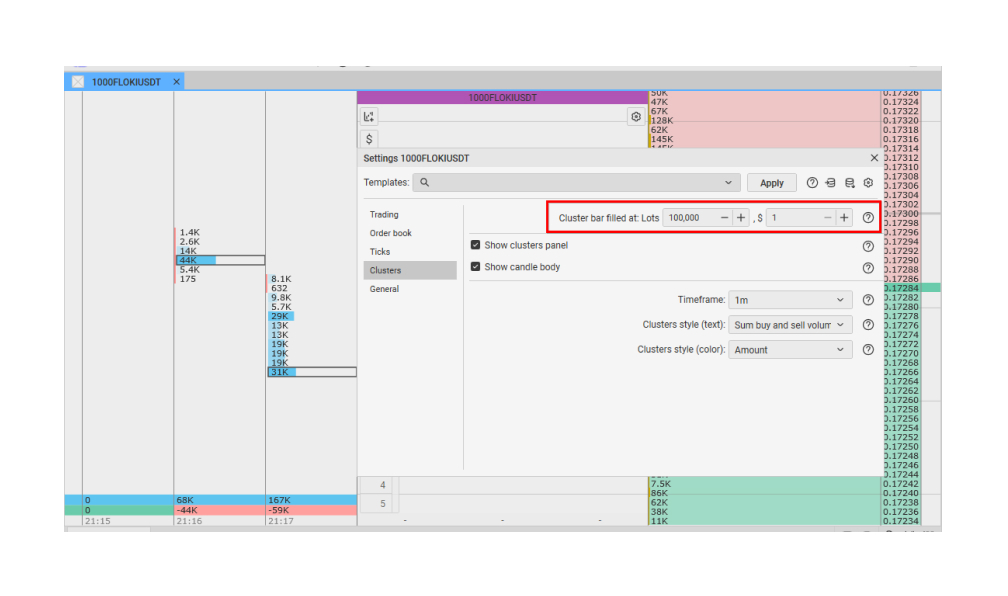The width and height of the screenshot is (1008, 596).
Task: Click the 7.5K bid order book row
Action: click(x=764, y=483)
